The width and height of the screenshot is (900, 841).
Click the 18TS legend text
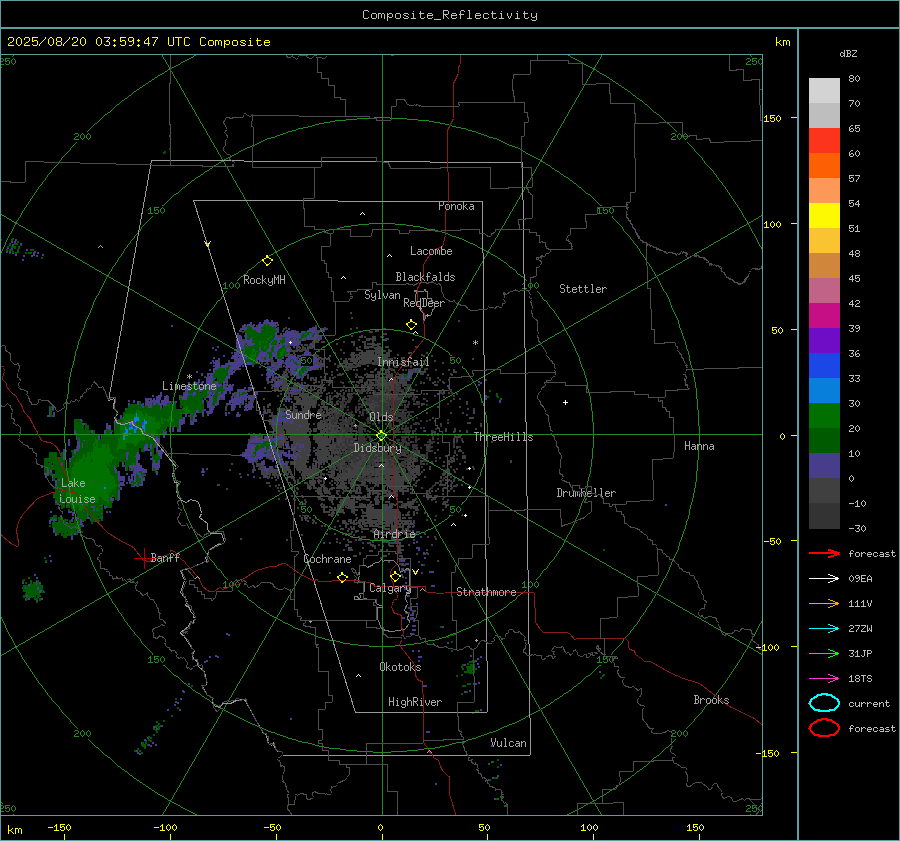860,679
